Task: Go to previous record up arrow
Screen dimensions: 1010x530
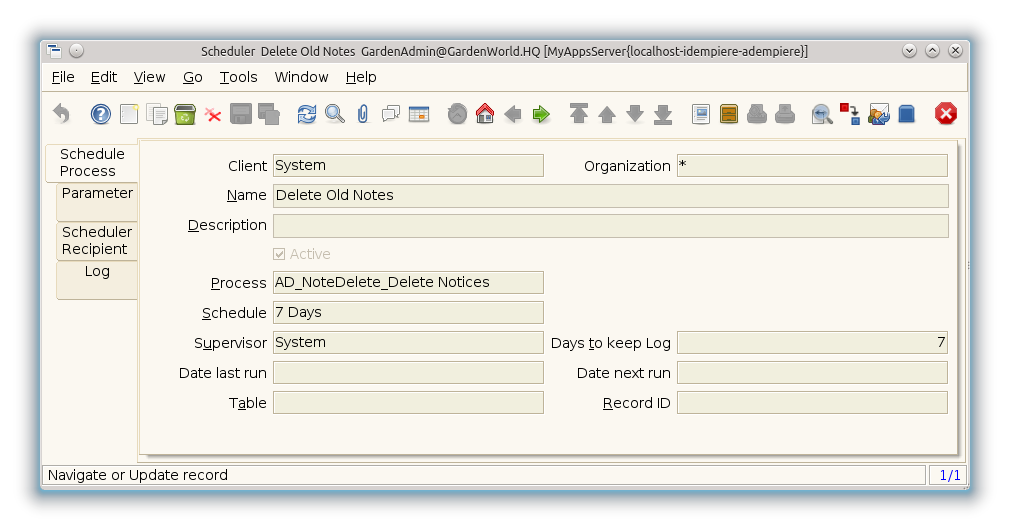Action: point(607,114)
